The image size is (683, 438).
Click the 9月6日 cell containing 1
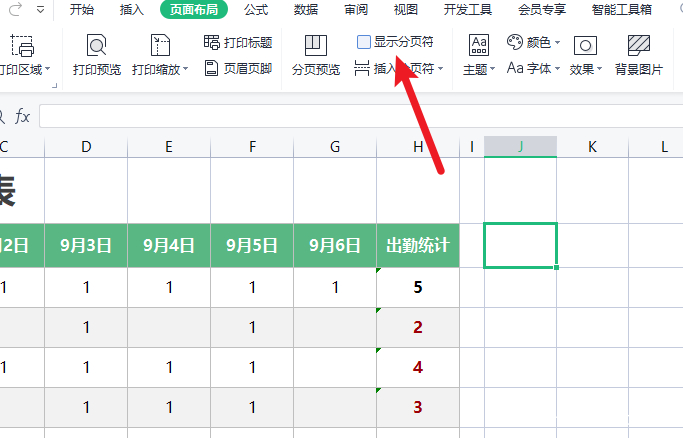coord(335,287)
